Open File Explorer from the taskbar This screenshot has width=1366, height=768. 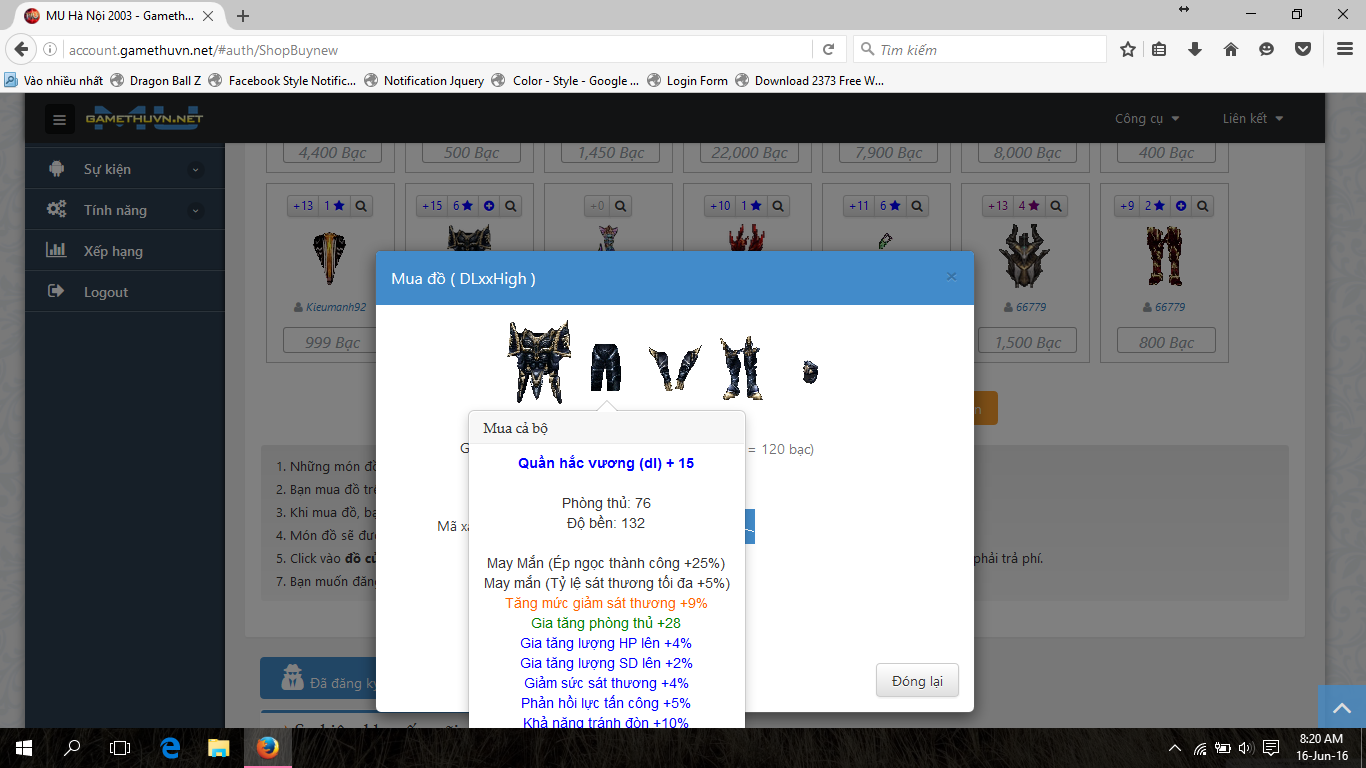[218, 747]
